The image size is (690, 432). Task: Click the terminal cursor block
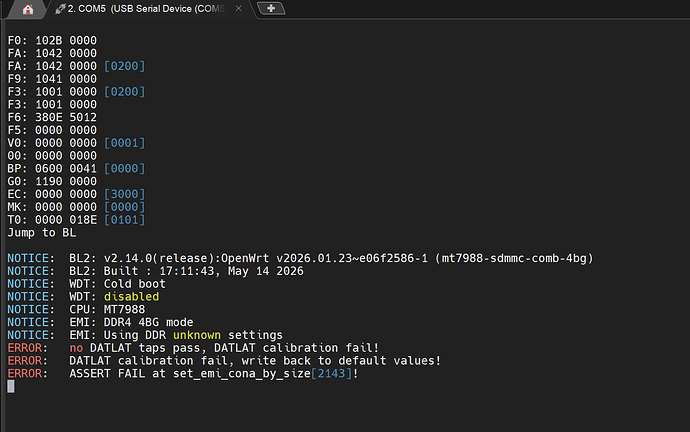[11, 386]
